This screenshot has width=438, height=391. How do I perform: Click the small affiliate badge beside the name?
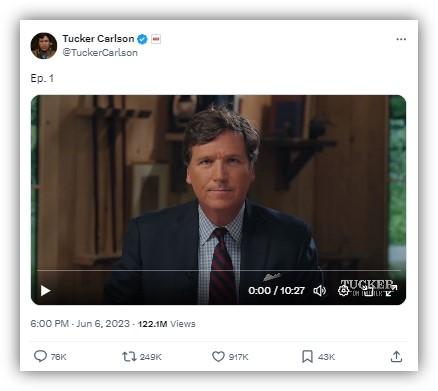click(156, 39)
